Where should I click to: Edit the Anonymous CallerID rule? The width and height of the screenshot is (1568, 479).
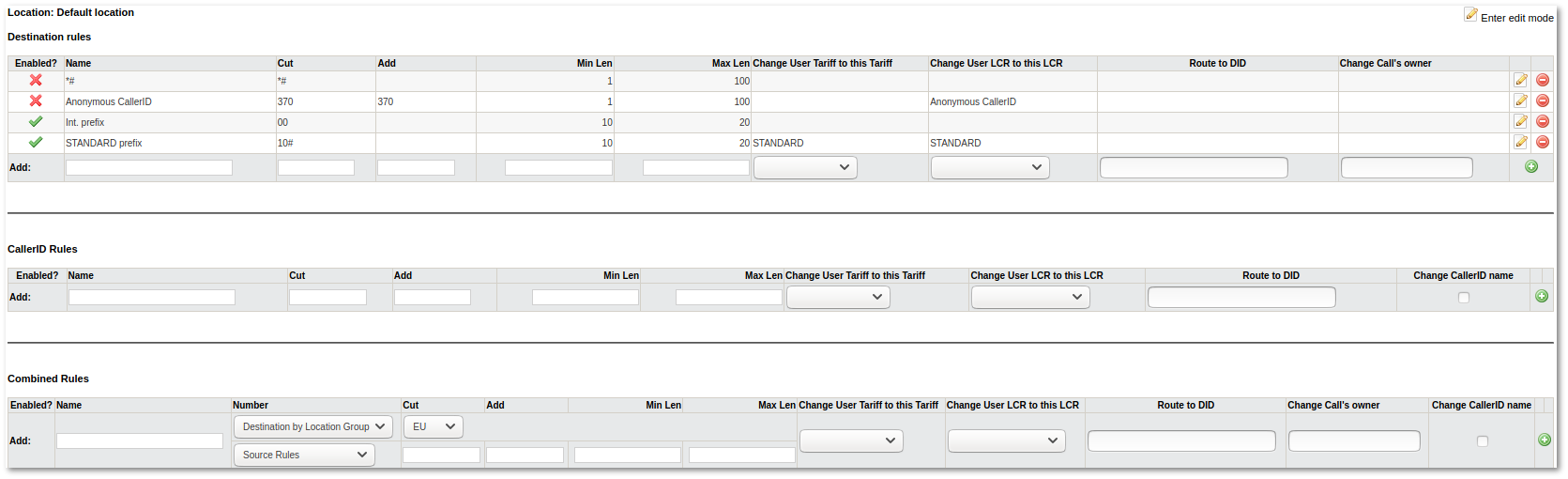(1520, 101)
